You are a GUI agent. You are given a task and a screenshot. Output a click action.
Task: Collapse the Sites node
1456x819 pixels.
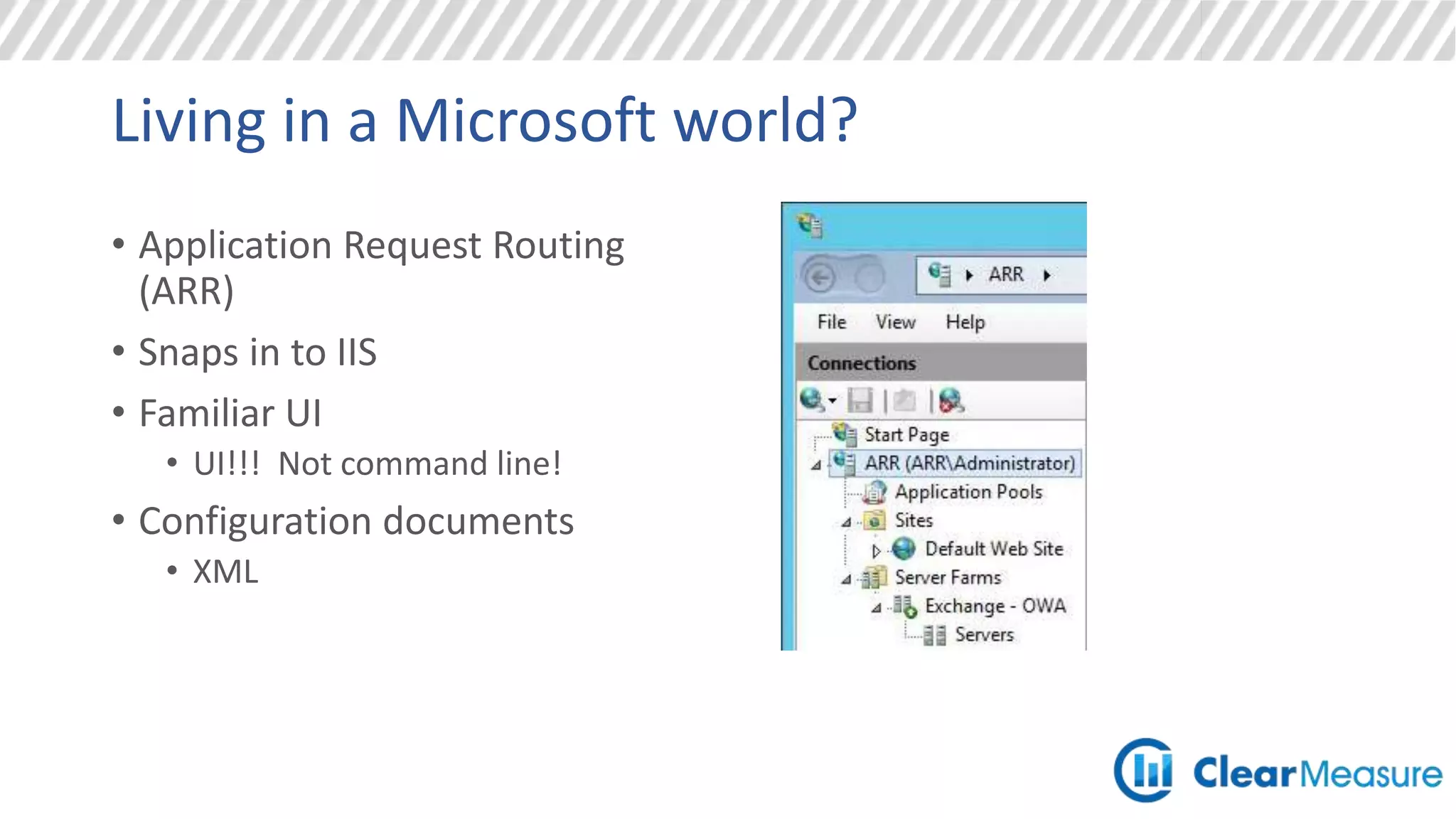(x=846, y=522)
